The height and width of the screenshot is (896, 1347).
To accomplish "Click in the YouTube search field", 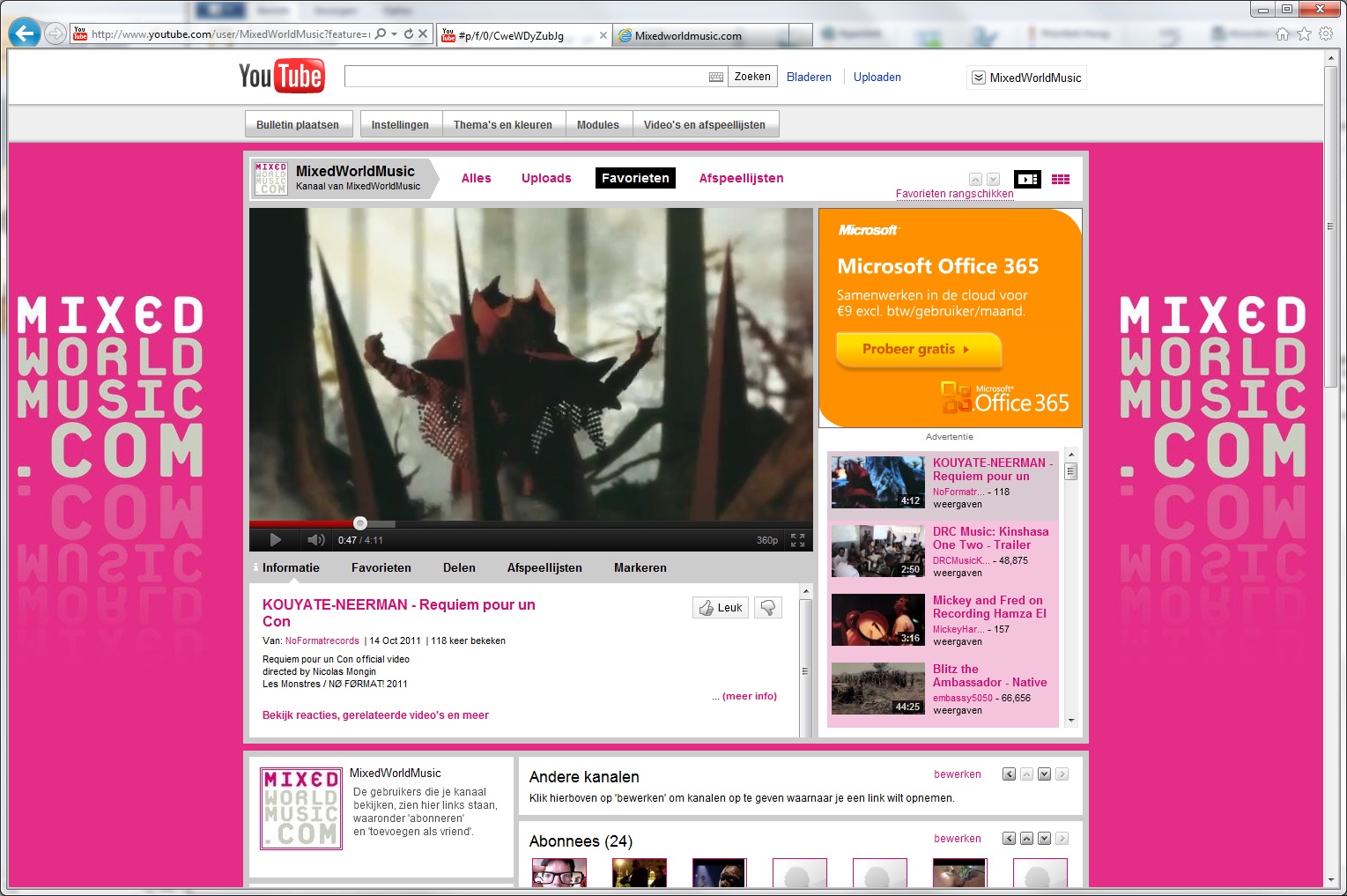I will (x=527, y=77).
